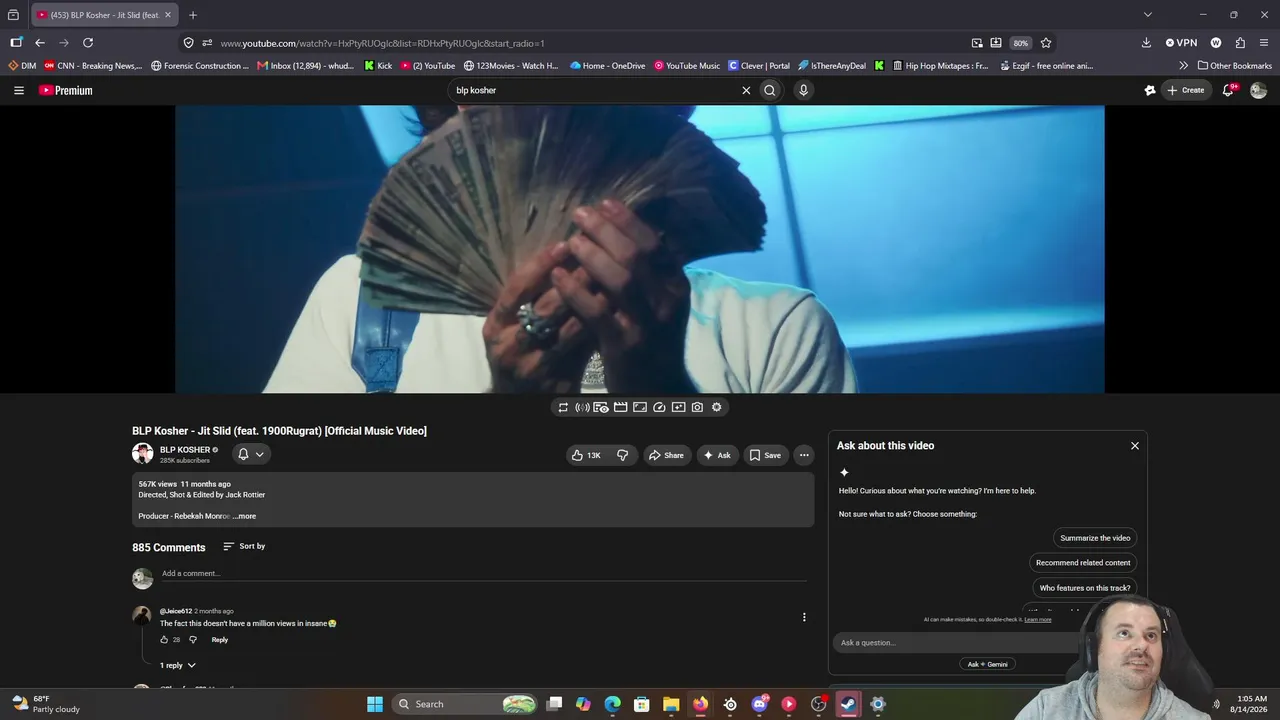
Task: Click the clapperboard icon under the video
Action: coord(621,407)
